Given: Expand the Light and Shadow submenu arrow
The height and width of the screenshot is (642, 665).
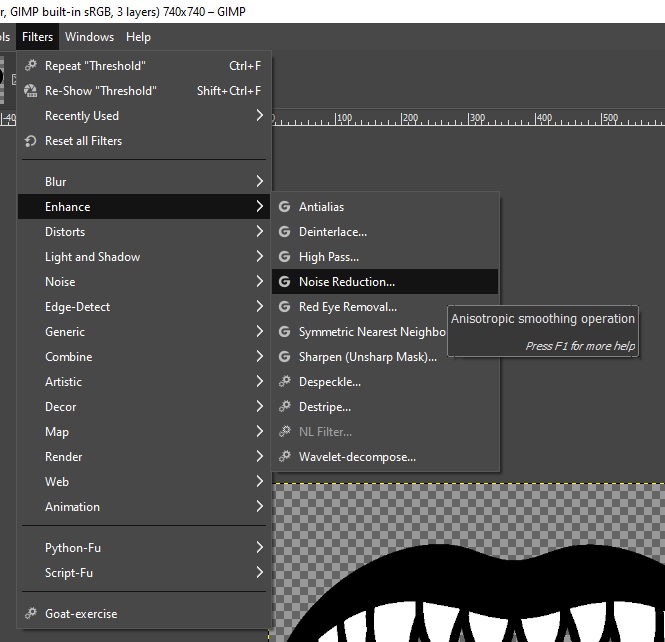Looking at the screenshot, I should (x=260, y=257).
